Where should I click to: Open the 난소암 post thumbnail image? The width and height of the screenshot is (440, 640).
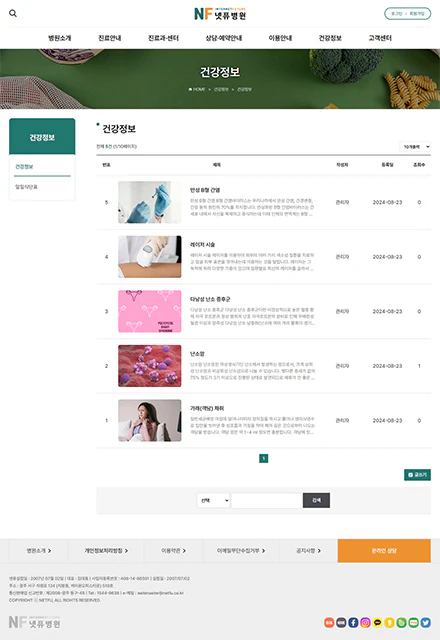[x=150, y=366]
